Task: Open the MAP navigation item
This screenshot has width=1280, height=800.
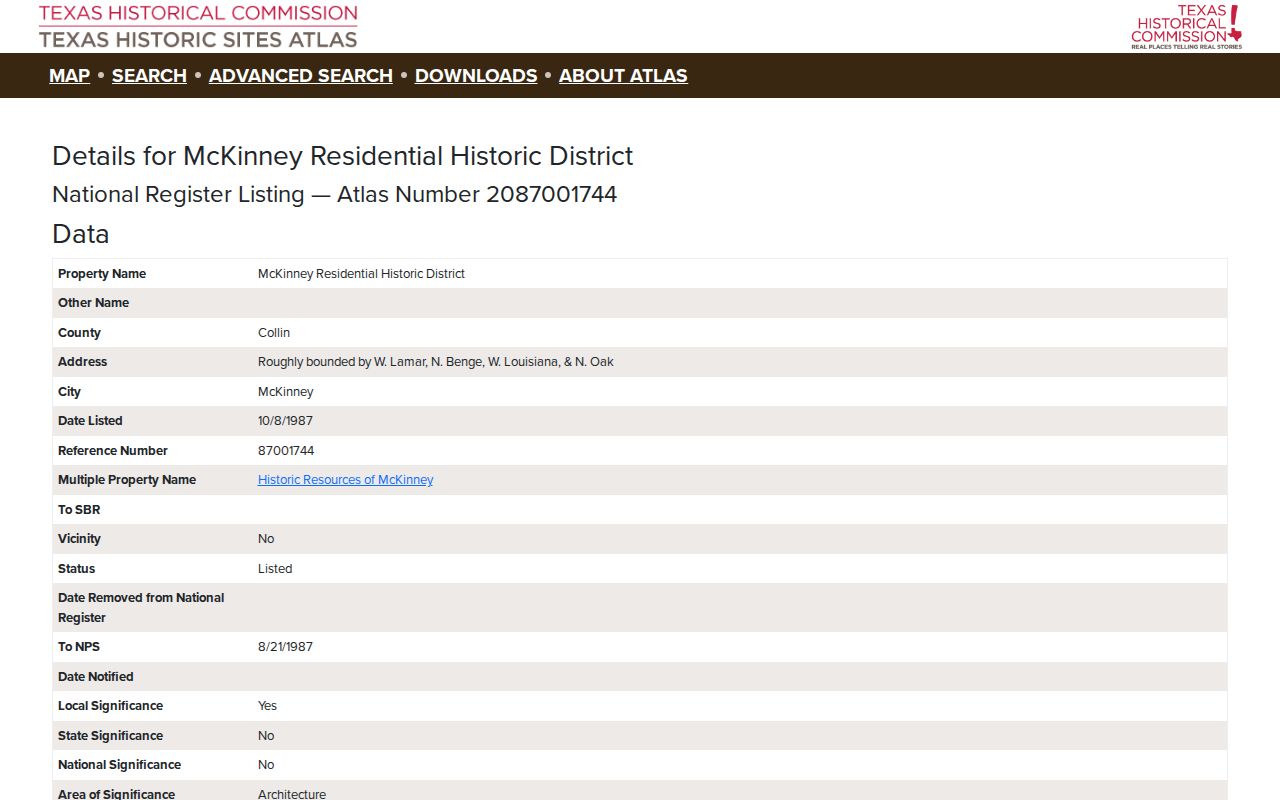Action: click(69, 76)
